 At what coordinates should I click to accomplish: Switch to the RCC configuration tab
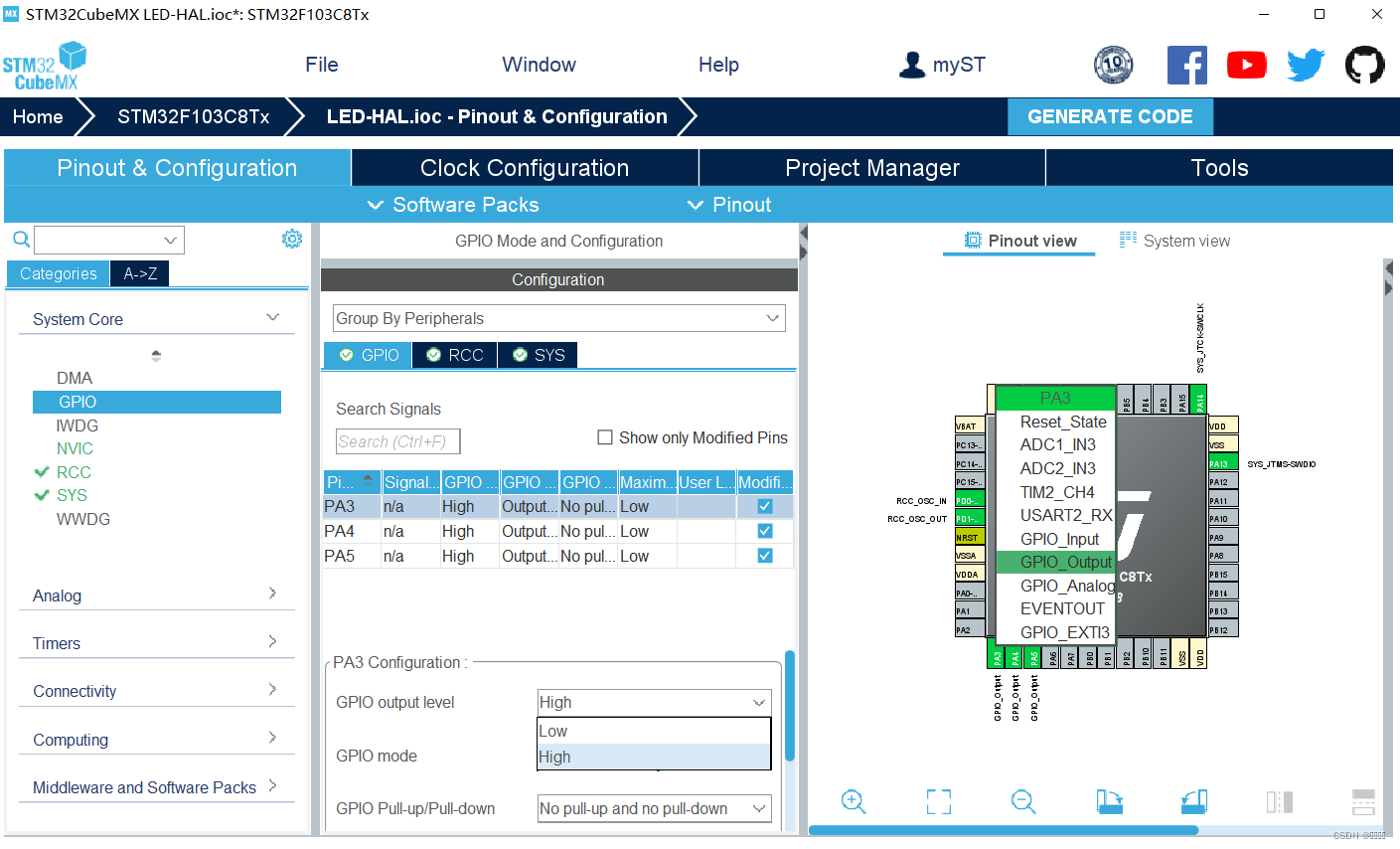point(454,355)
